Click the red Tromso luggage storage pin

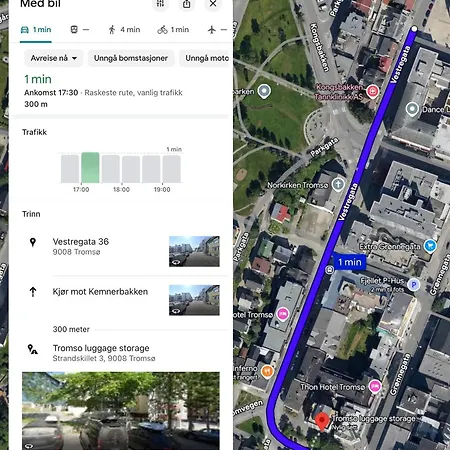click(322, 421)
